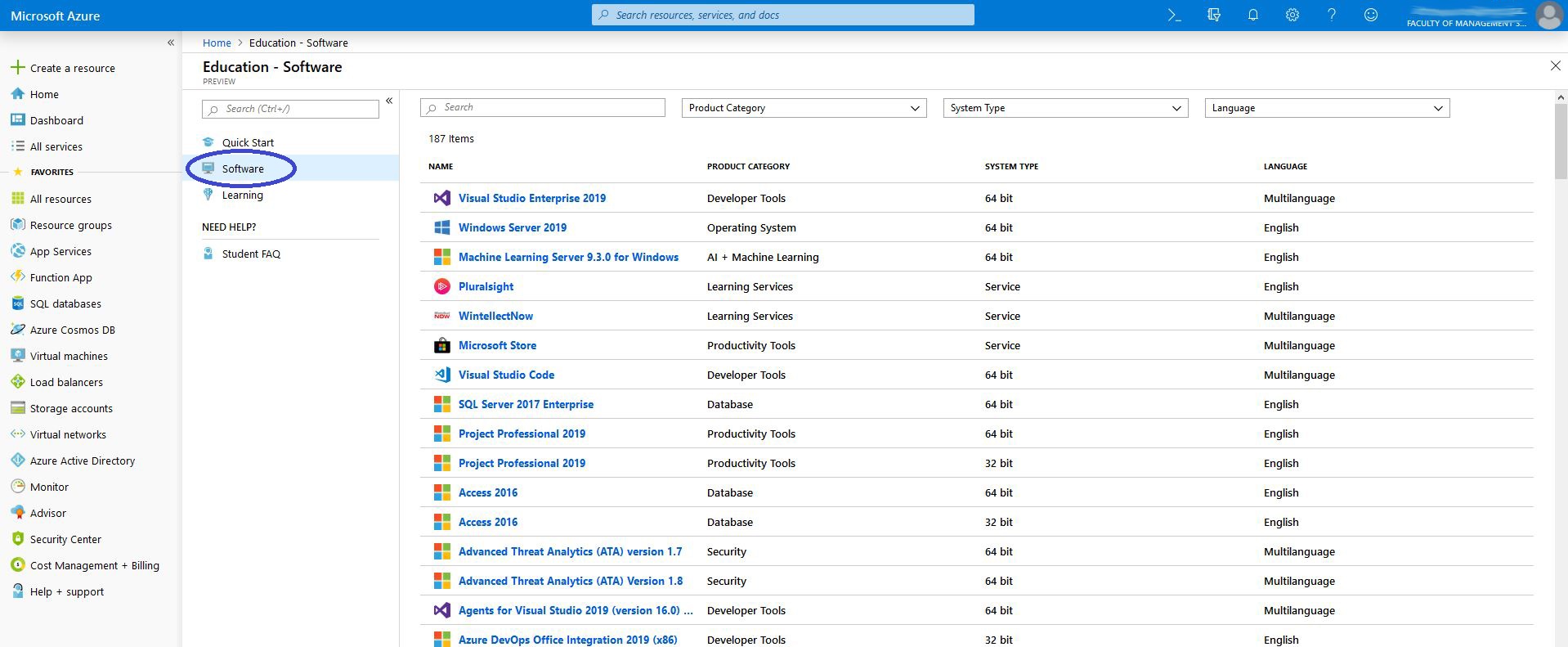Open the directory and subscription filter icon

click(x=1213, y=15)
